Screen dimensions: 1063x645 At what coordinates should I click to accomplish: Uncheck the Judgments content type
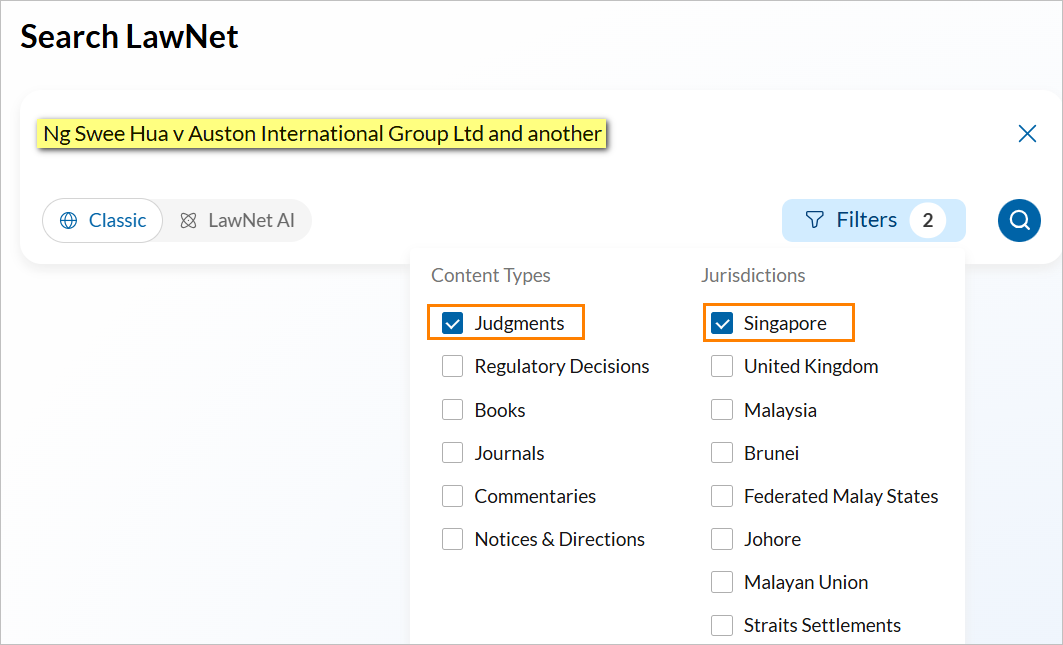[453, 323]
